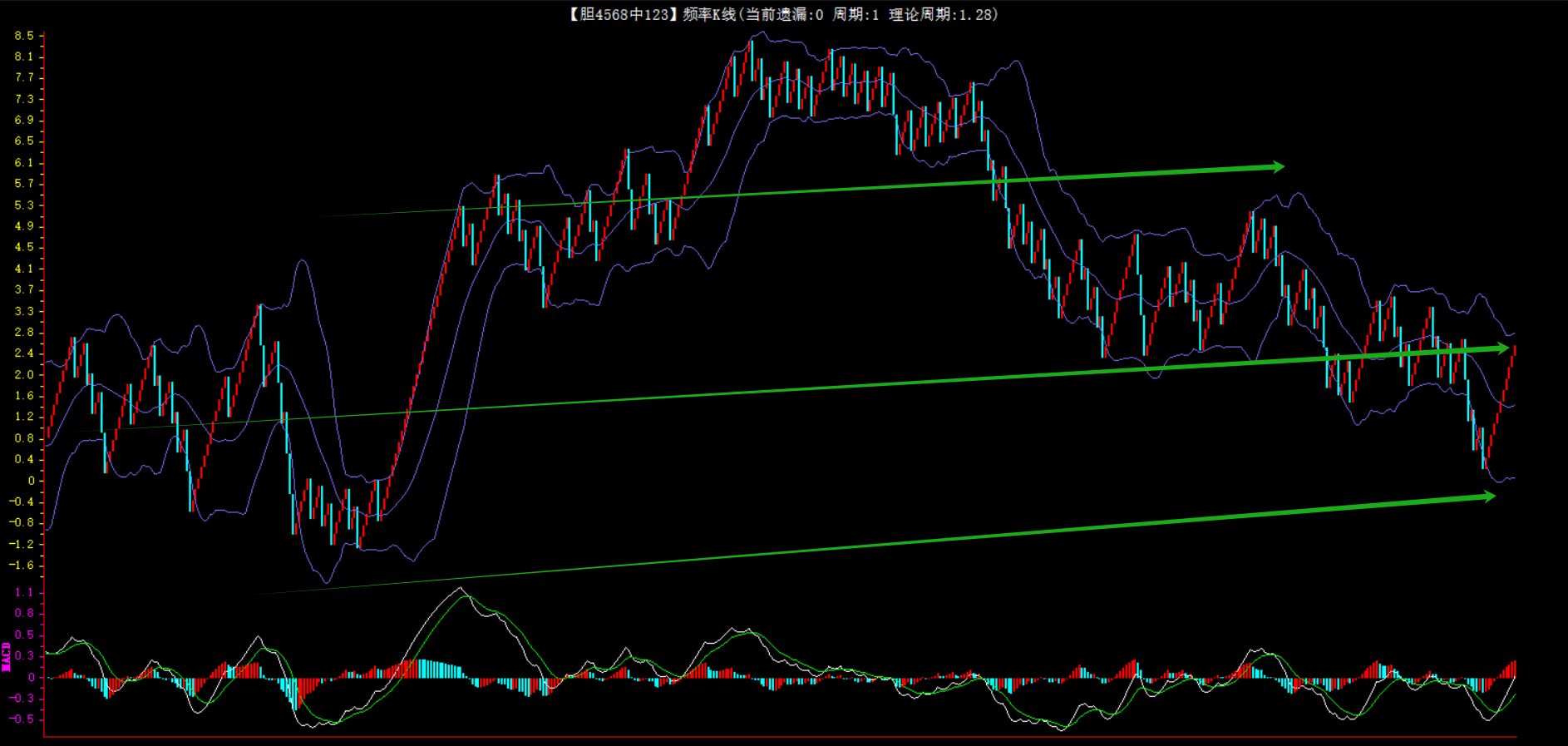
Task: Click the 6.9 price axis label
Action: click(24, 120)
